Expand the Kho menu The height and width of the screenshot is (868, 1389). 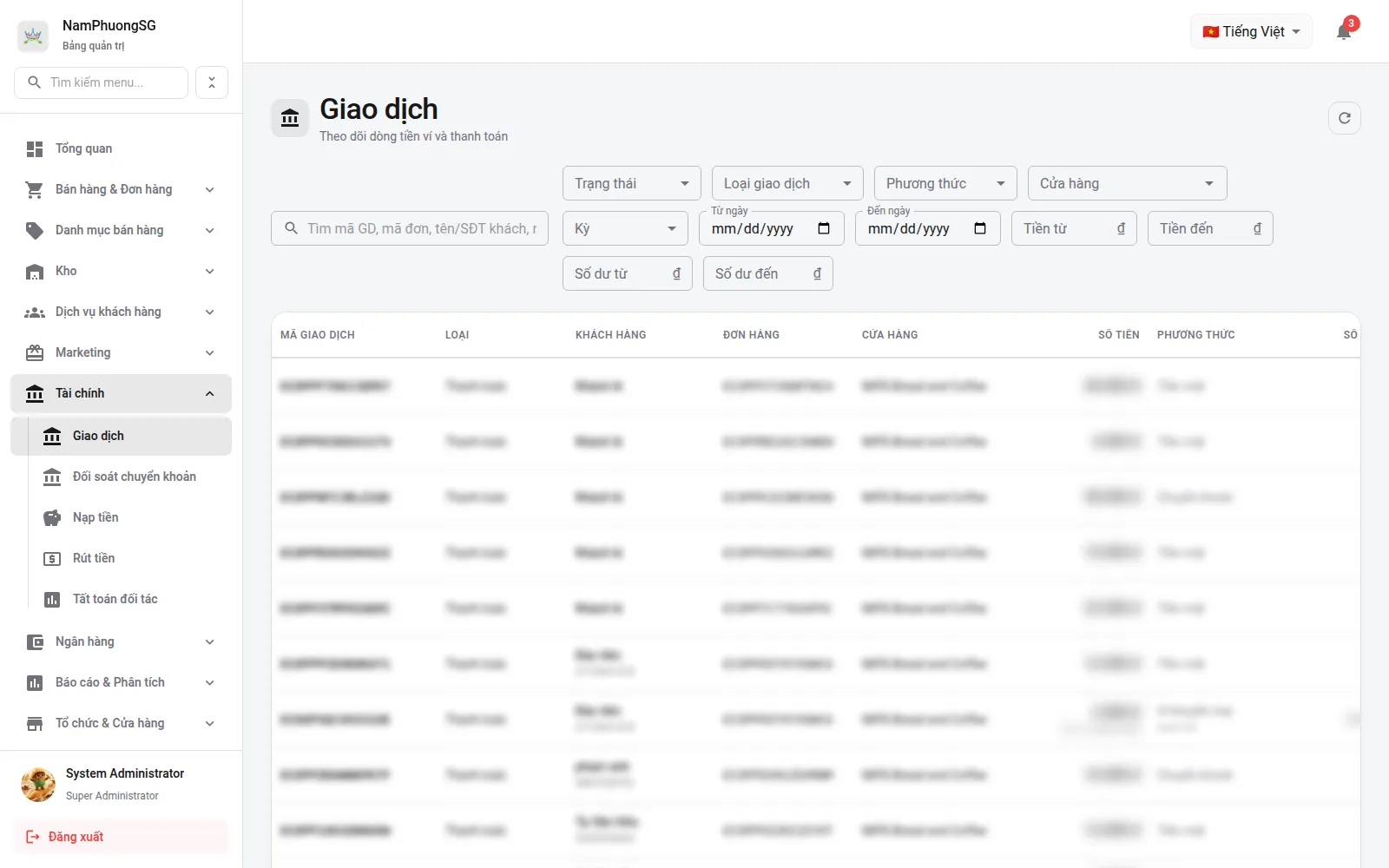[121, 271]
